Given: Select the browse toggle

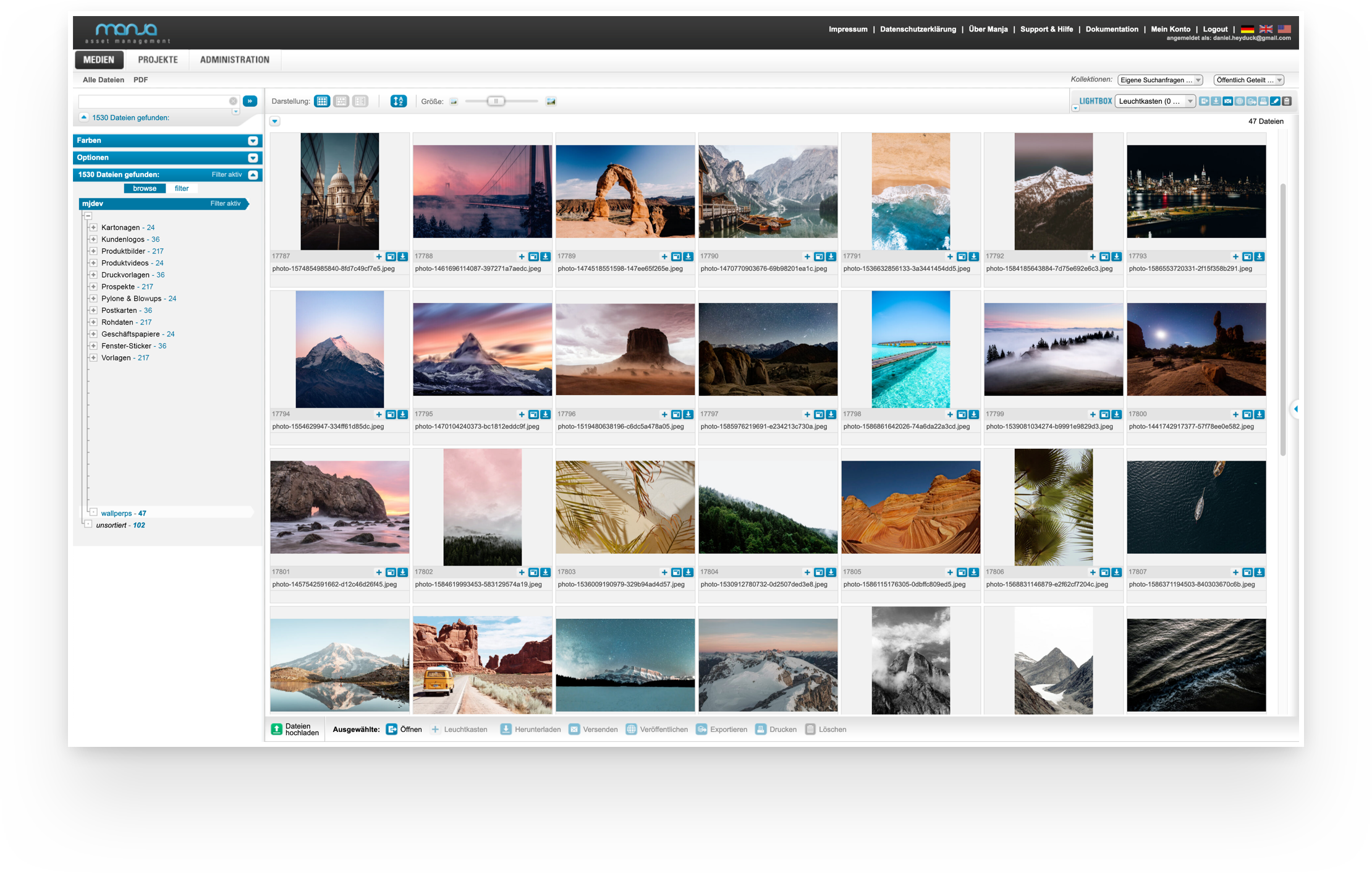Looking at the screenshot, I should [x=145, y=189].
